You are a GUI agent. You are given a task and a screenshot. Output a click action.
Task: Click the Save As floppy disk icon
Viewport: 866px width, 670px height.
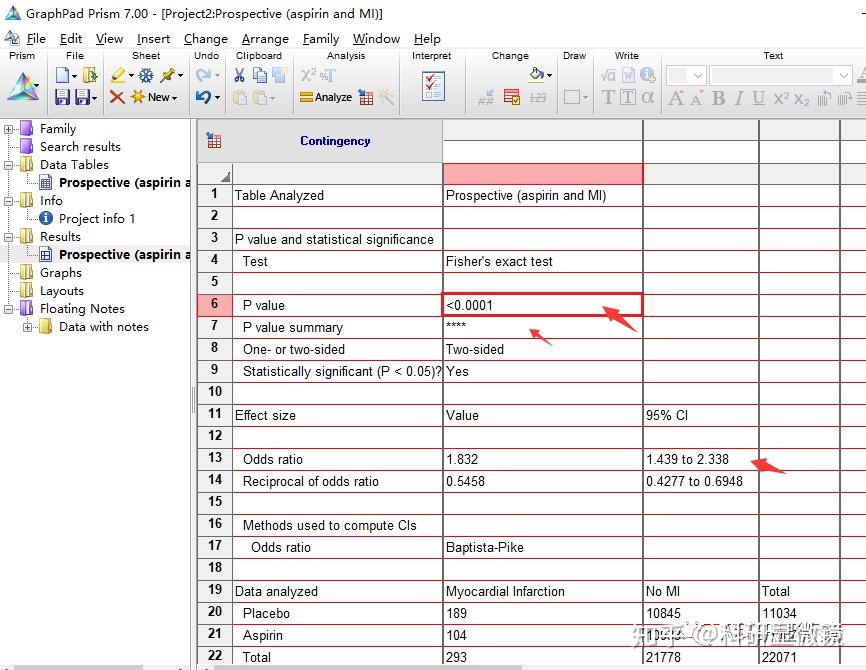(x=82, y=97)
